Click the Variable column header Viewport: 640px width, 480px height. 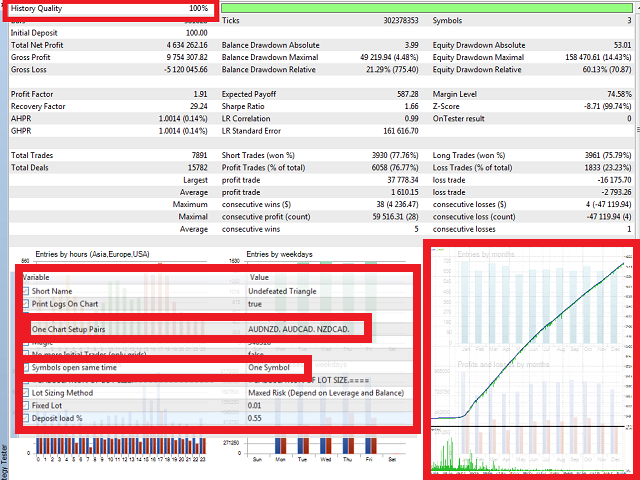(40, 277)
